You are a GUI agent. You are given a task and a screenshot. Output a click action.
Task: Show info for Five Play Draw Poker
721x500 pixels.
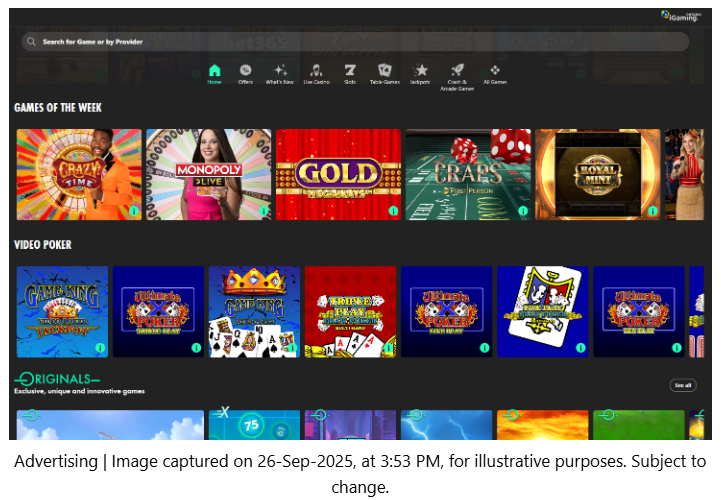coord(581,348)
